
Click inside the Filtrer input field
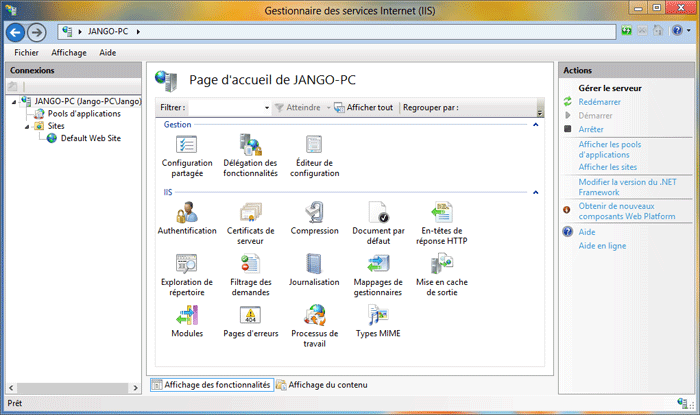pyautogui.click(x=225, y=108)
